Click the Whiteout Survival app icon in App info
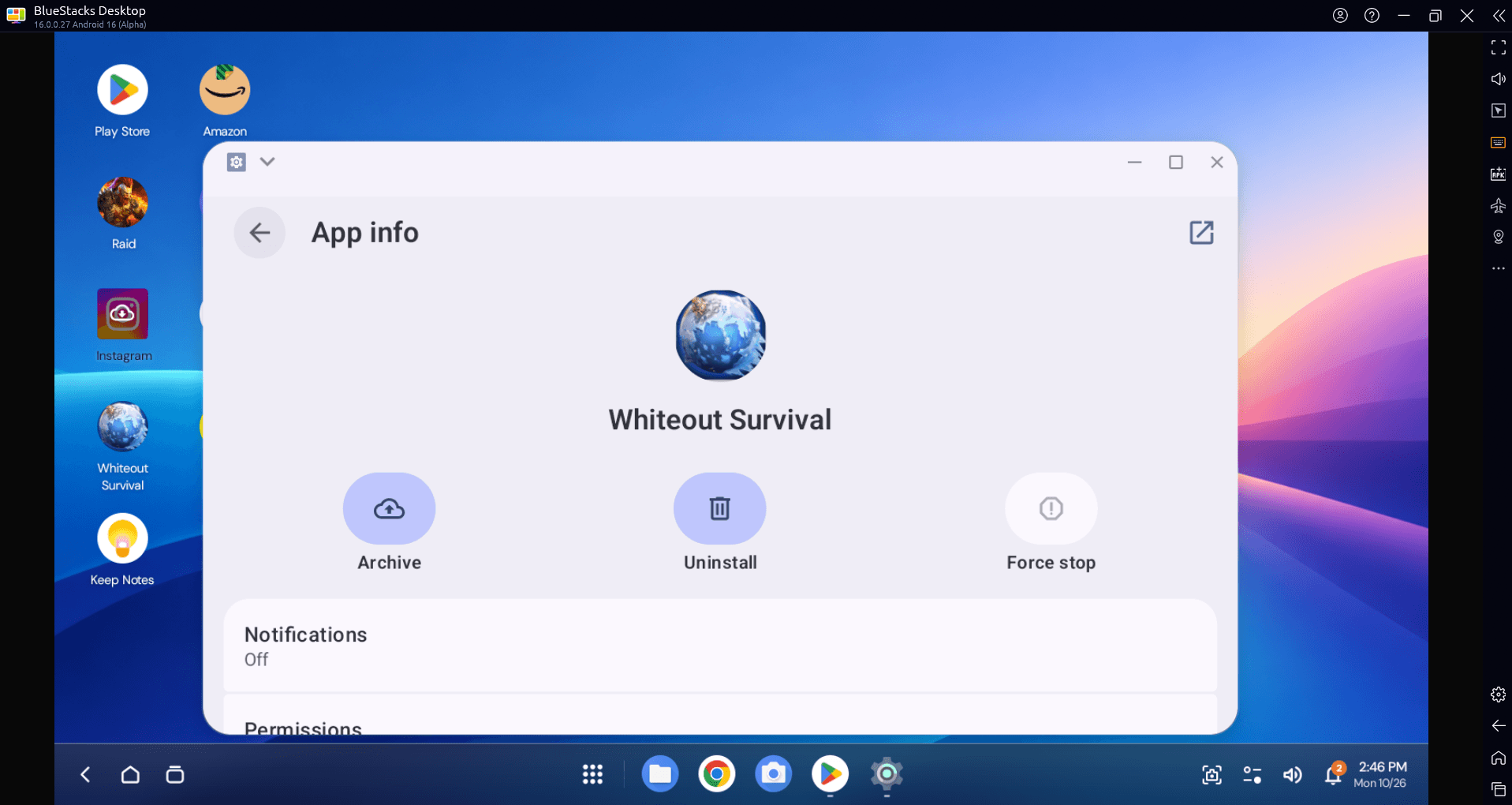This screenshot has width=1512, height=805. tap(720, 335)
